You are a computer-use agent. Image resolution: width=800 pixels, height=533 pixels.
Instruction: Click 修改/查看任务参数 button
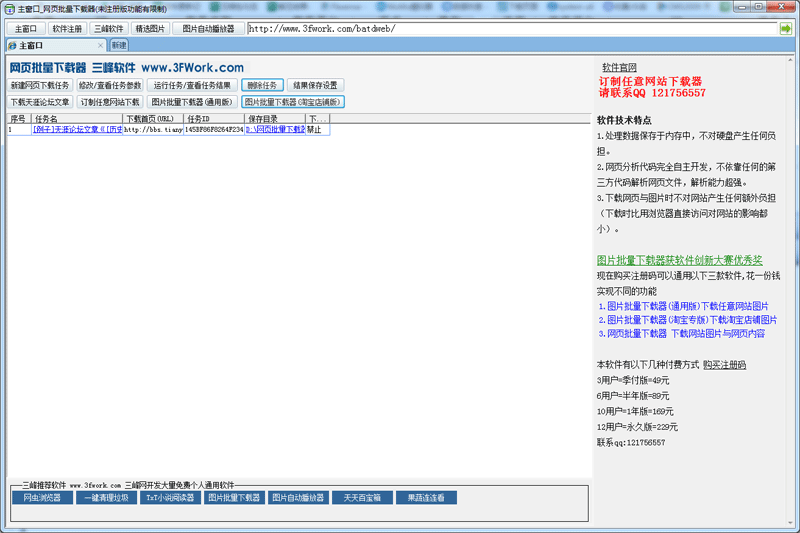point(110,85)
